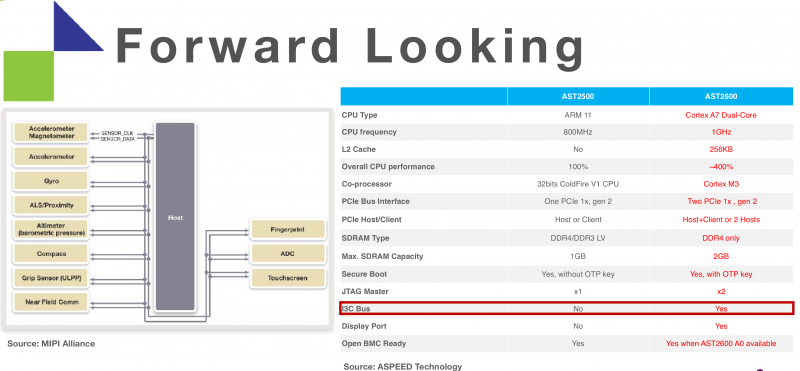This screenshot has height=371, width=800.
Task: Click the "SENSOR_CLK" signal label
Action: click(117, 133)
